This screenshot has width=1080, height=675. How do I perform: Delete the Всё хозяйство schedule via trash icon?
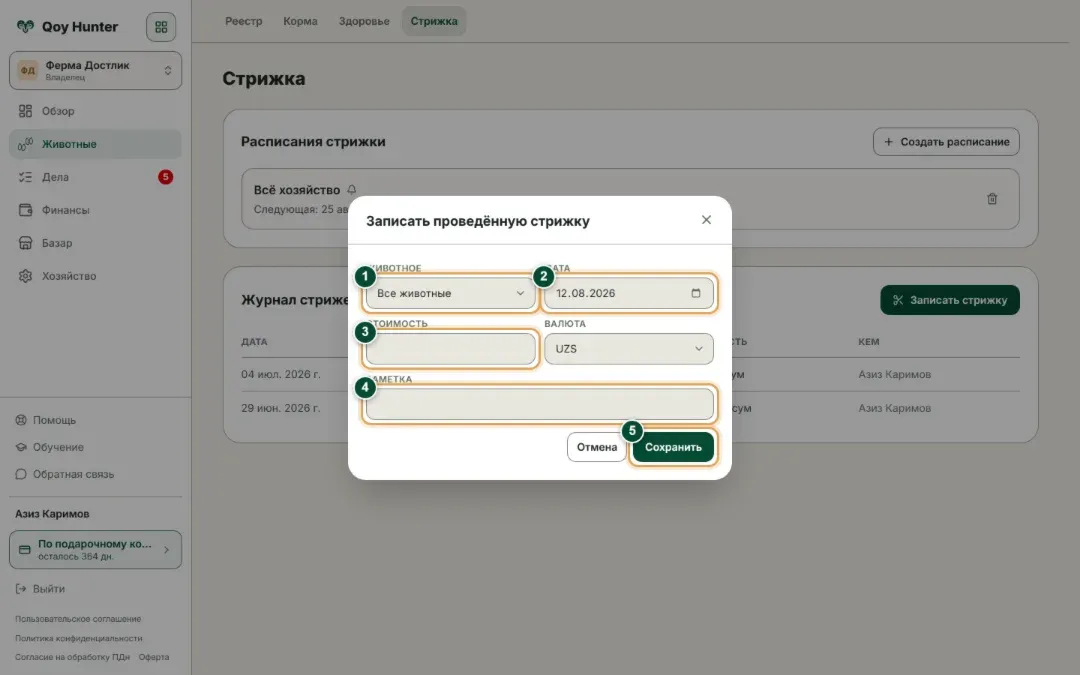coord(992,199)
